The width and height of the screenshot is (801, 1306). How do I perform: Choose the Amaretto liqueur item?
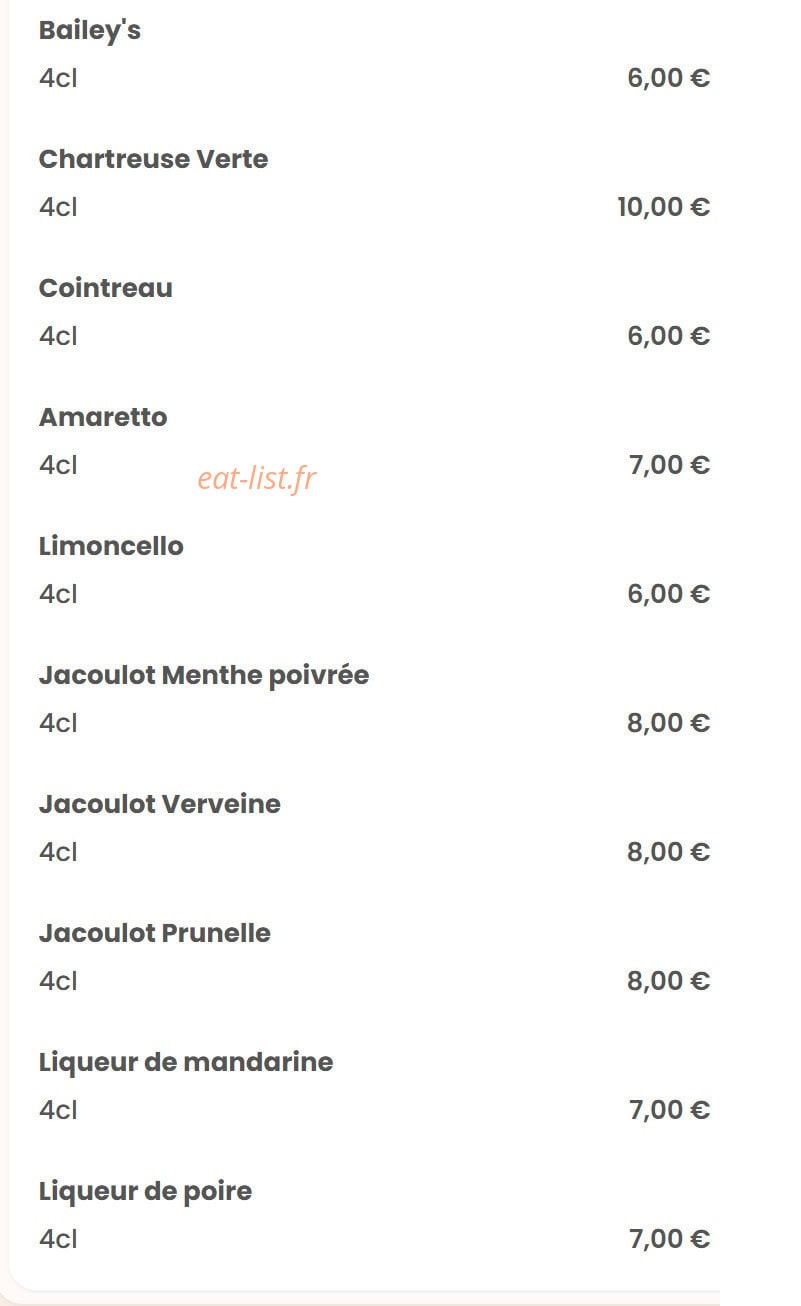(x=103, y=417)
